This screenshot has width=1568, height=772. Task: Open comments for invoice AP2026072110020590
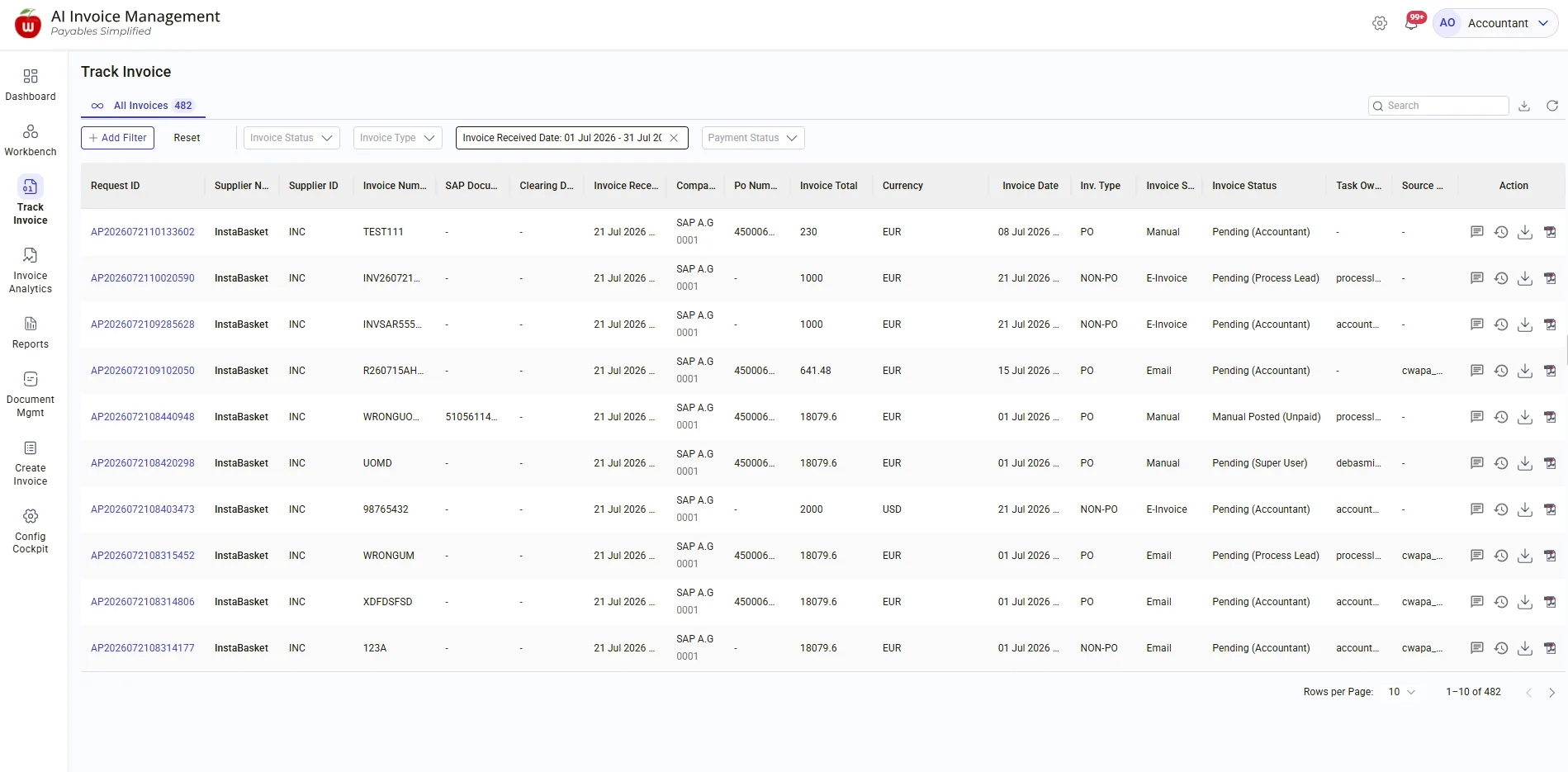pyautogui.click(x=1477, y=278)
